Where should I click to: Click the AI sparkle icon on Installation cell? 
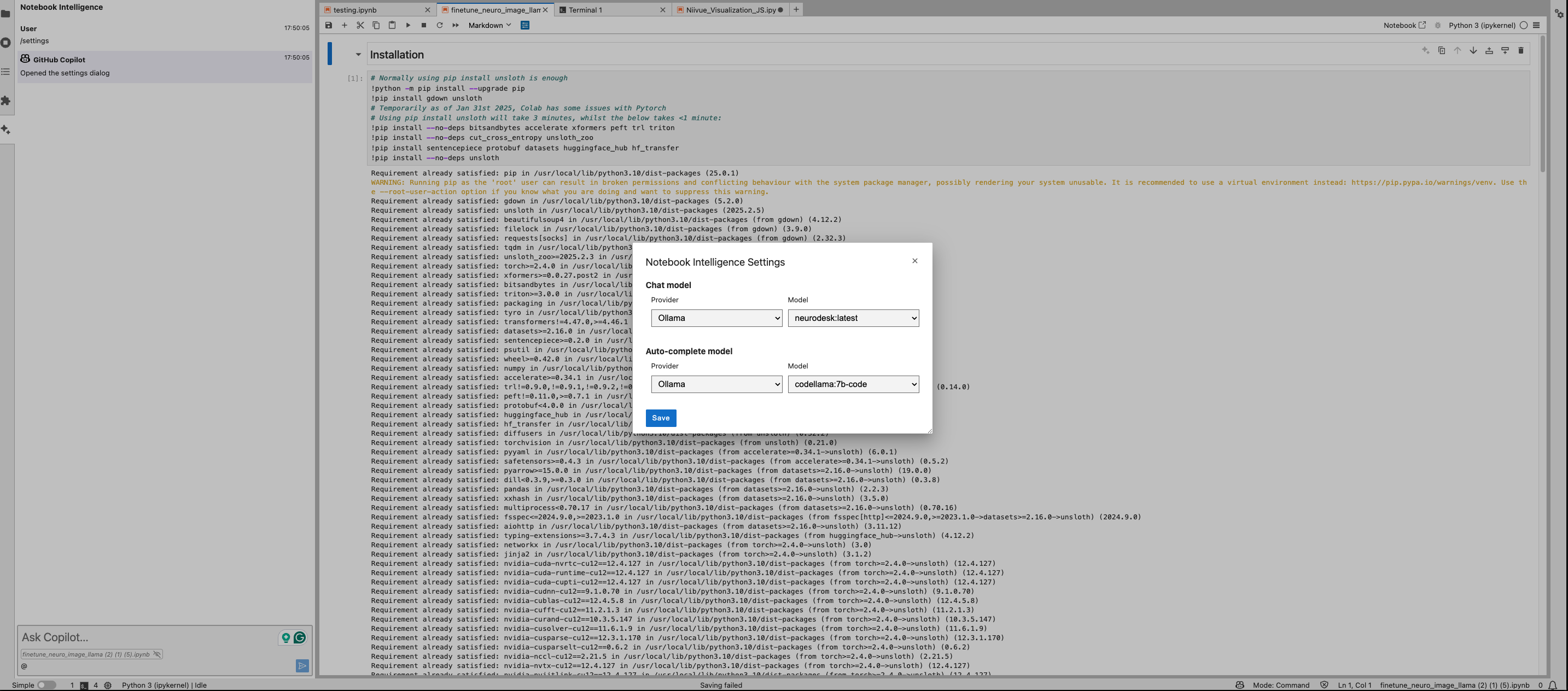pyautogui.click(x=1426, y=50)
